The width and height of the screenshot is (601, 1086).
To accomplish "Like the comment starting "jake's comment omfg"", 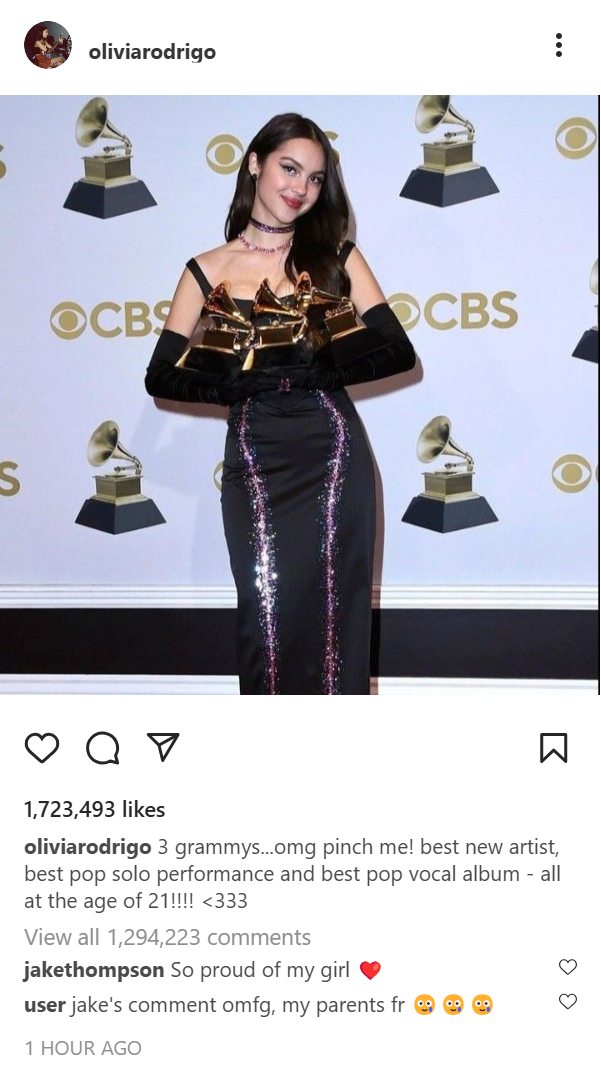I will click(568, 1002).
